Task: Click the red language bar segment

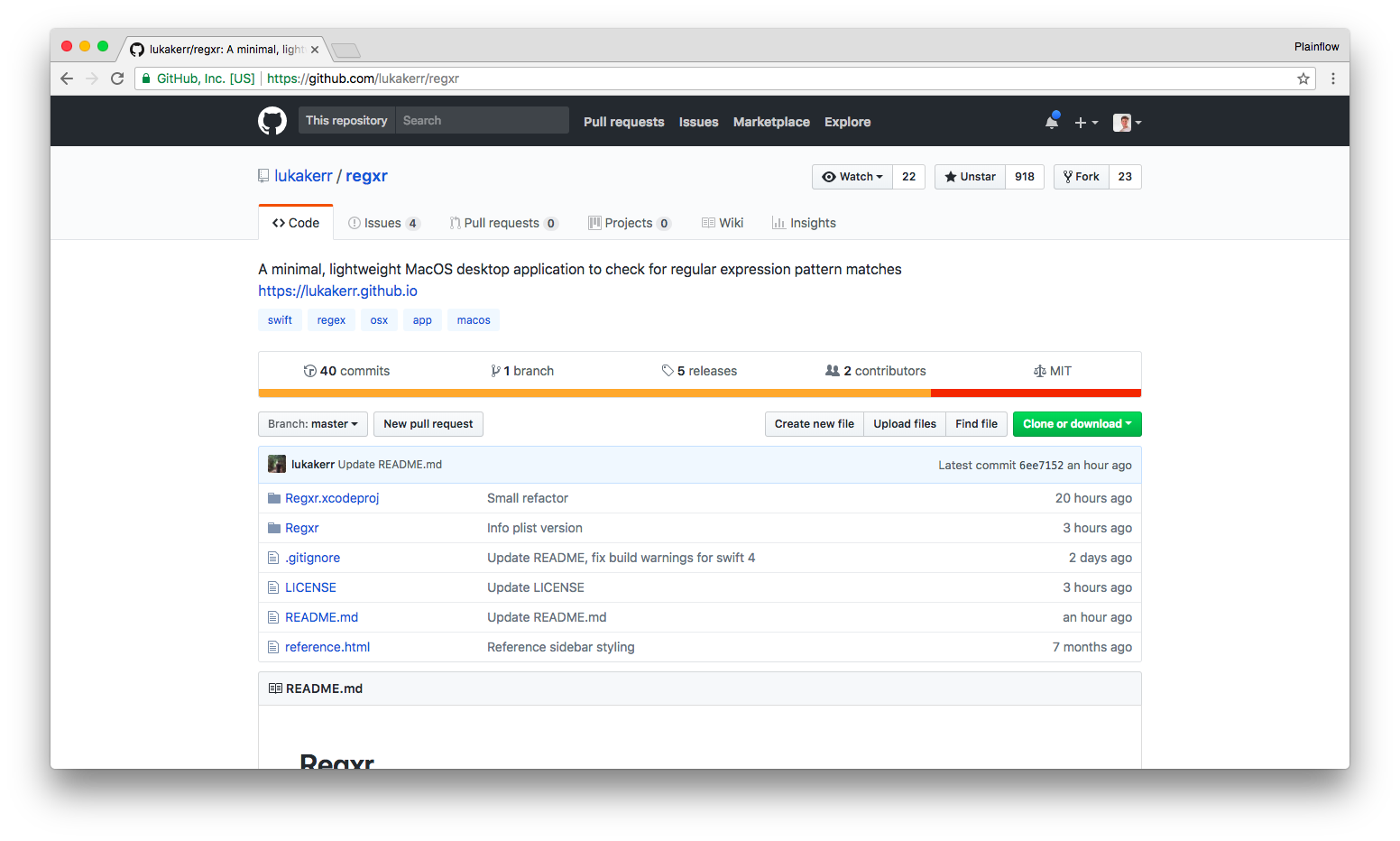Action: (x=1036, y=393)
